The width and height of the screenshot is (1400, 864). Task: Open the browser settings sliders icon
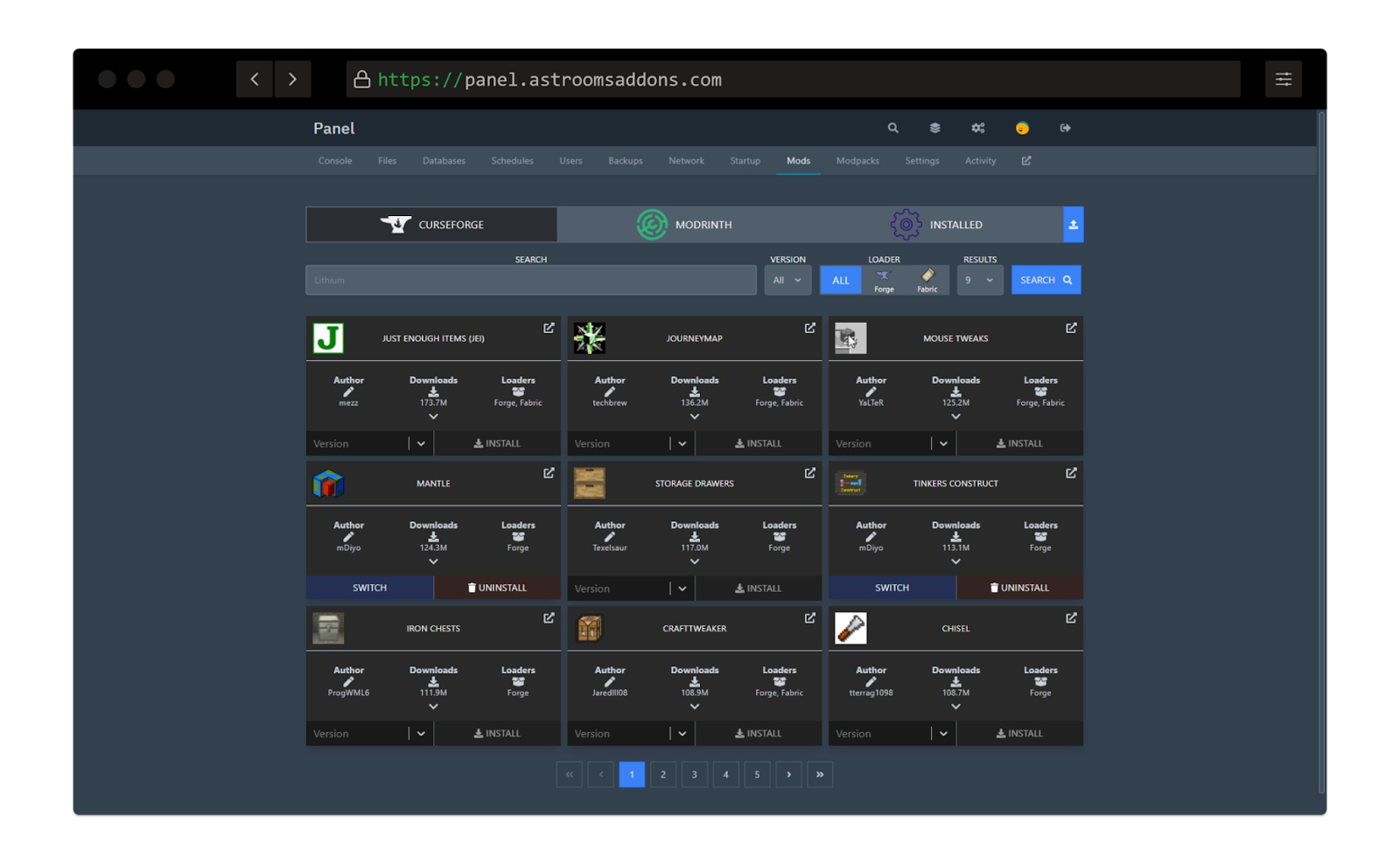point(1284,80)
